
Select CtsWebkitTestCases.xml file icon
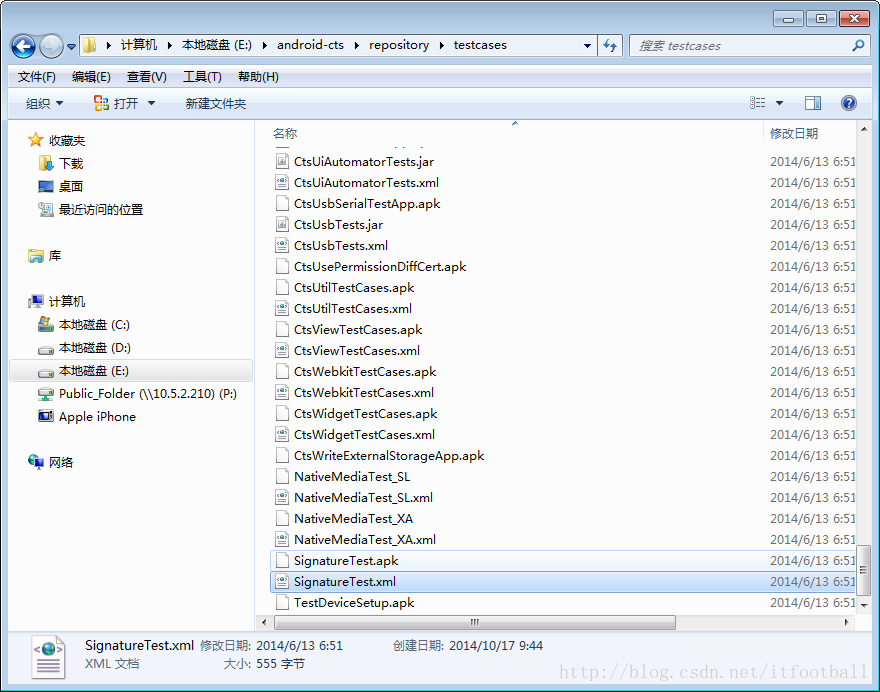(282, 392)
